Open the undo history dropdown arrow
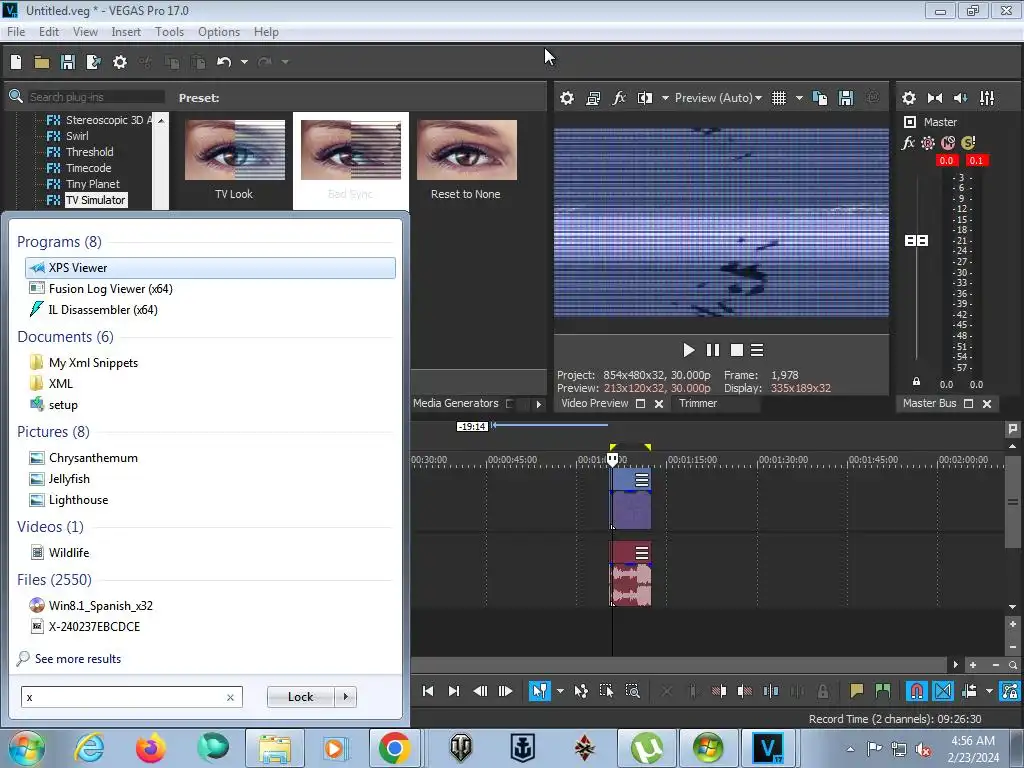 tap(244, 62)
